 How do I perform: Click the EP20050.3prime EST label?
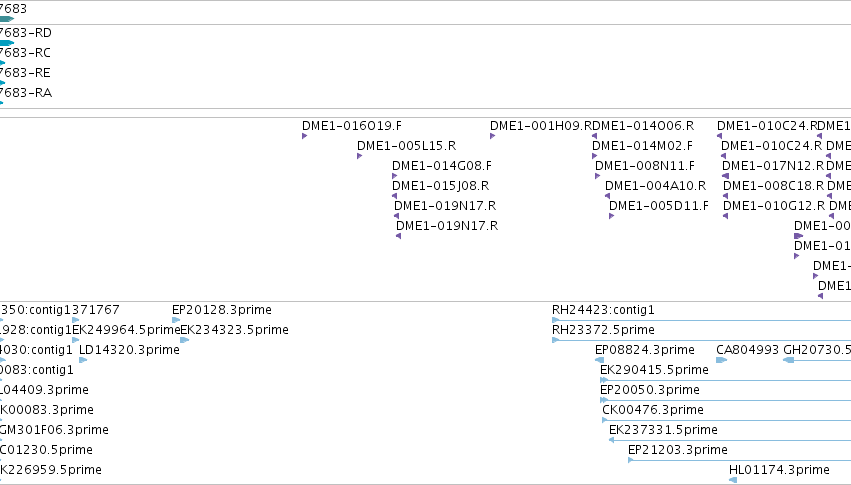(650, 390)
